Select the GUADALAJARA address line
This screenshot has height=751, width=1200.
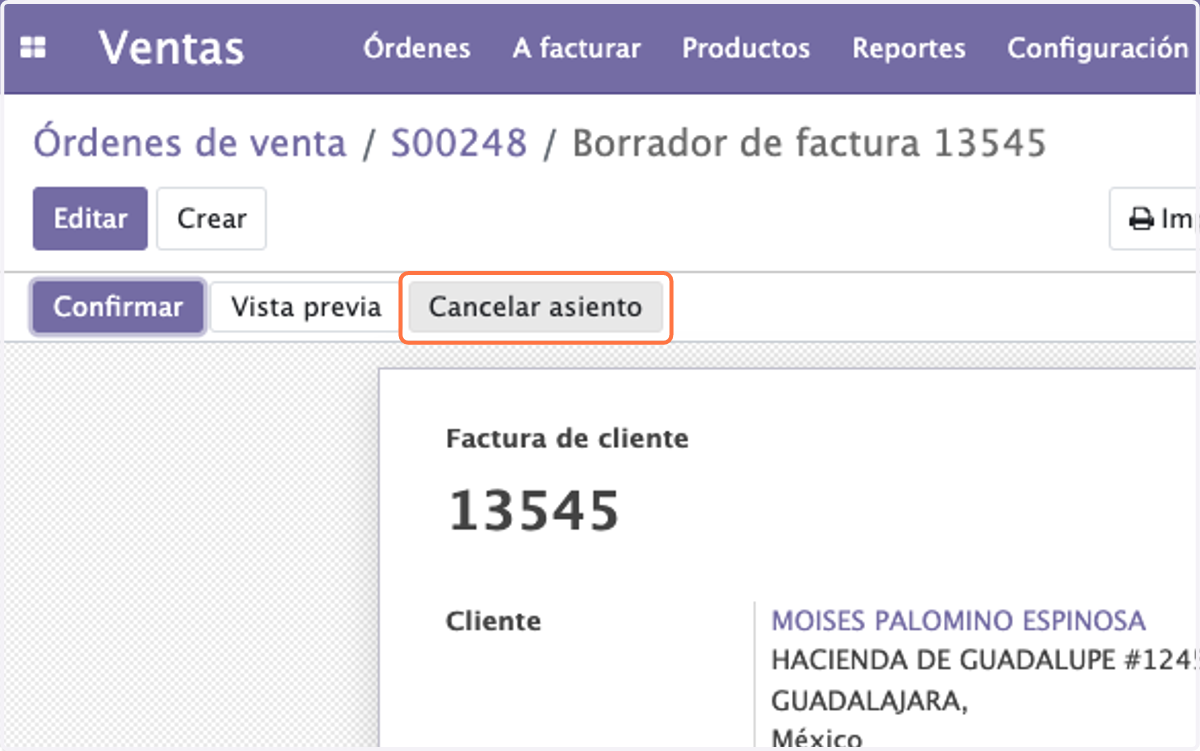pyautogui.click(x=869, y=701)
